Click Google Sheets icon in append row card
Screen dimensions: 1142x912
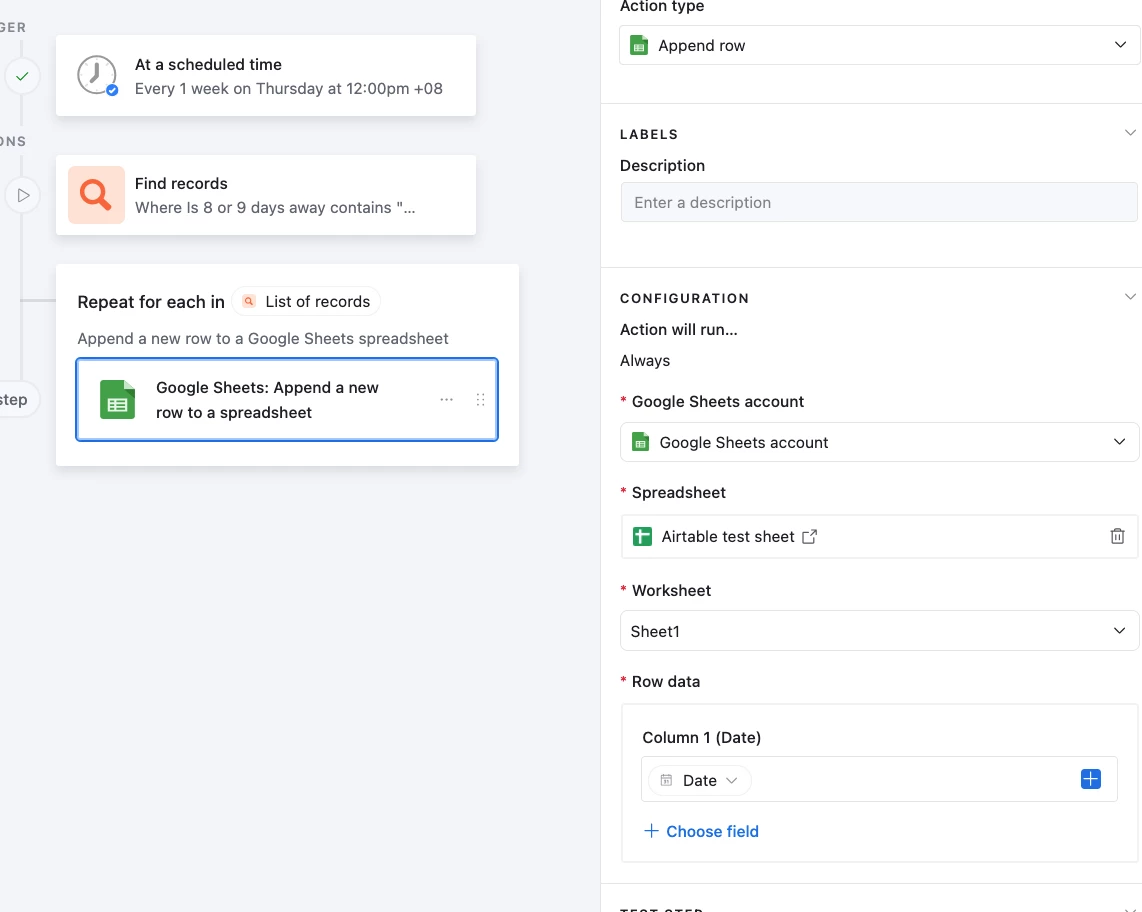(117, 399)
